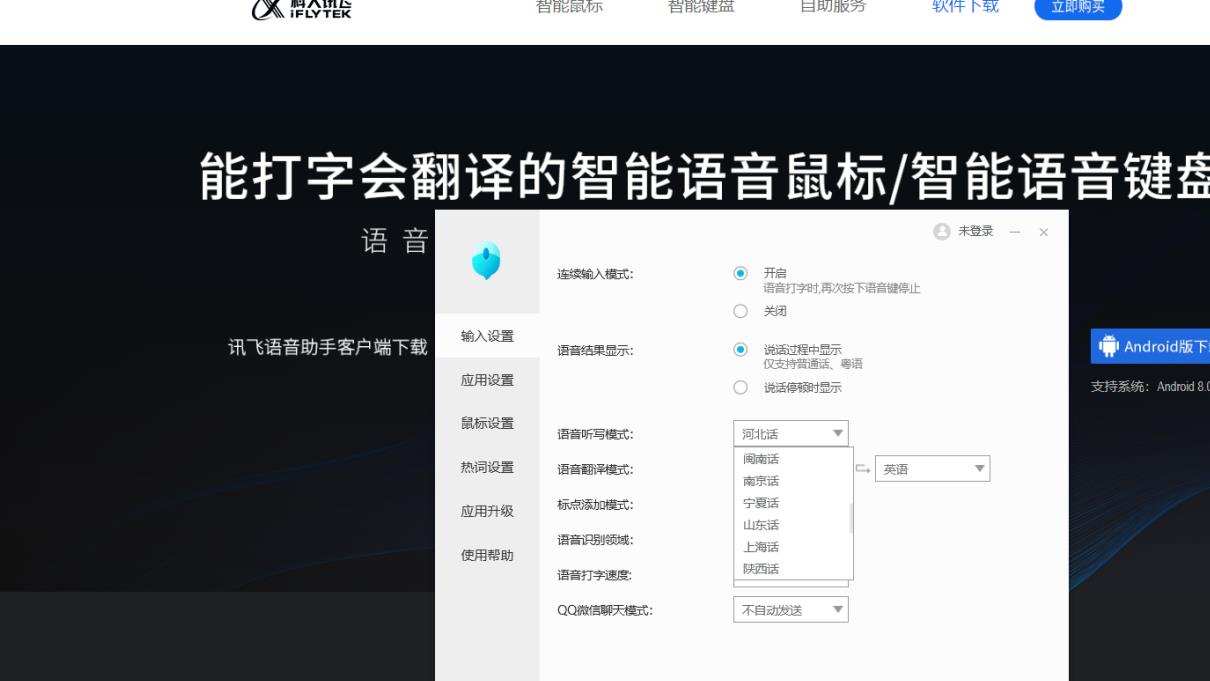Open 智能鼠标 in website navigation
Viewport: 1210px width, 681px height.
point(569,6)
